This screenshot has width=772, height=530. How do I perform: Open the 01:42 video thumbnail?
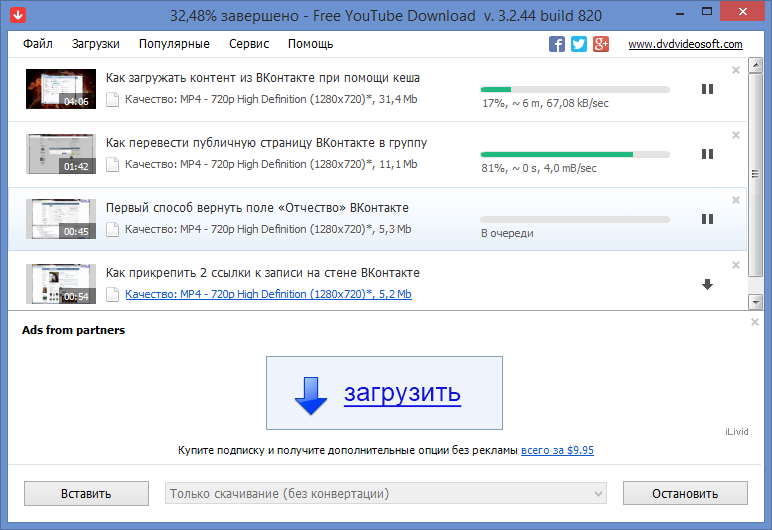coord(61,154)
